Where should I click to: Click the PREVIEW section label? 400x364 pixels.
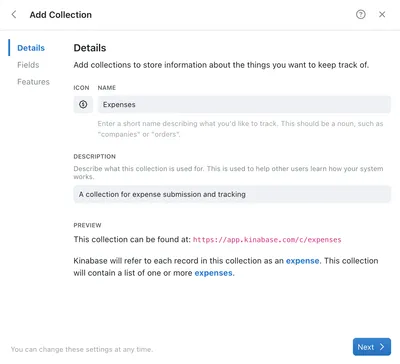(87, 225)
